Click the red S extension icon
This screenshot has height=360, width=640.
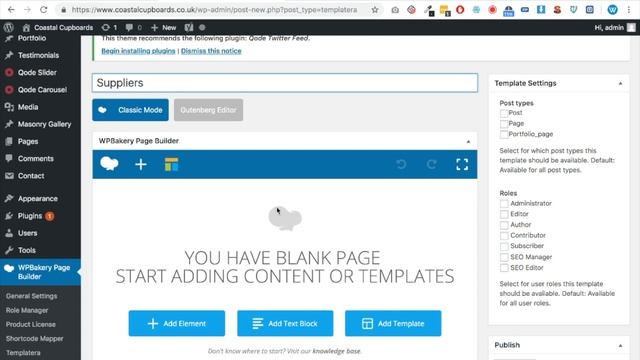click(557, 9)
